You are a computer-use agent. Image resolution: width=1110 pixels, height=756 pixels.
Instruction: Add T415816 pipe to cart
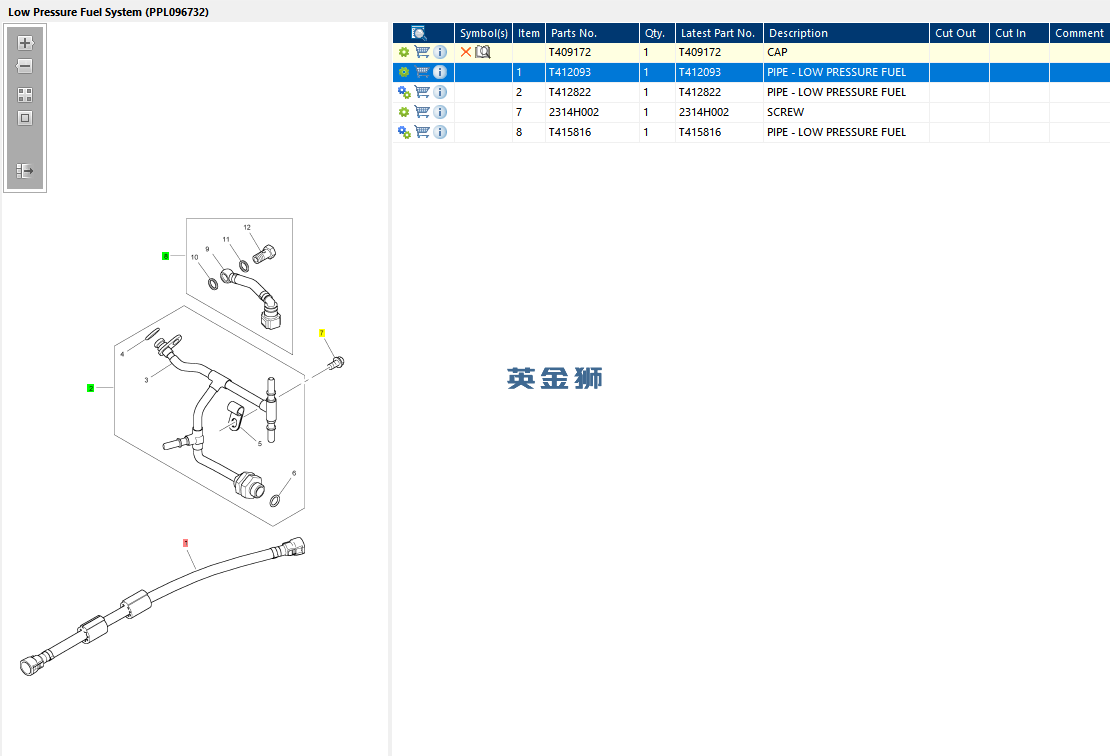click(x=422, y=132)
